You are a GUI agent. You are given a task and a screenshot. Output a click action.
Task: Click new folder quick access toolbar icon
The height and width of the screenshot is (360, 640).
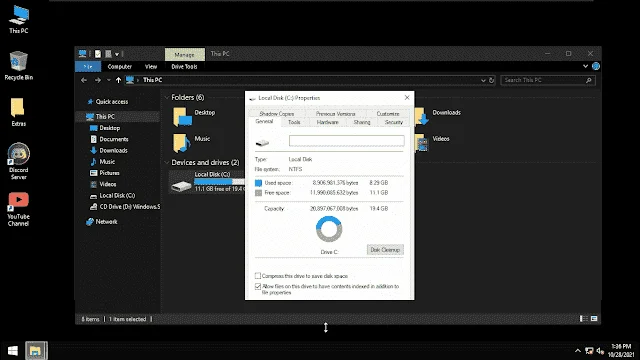point(108,54)
